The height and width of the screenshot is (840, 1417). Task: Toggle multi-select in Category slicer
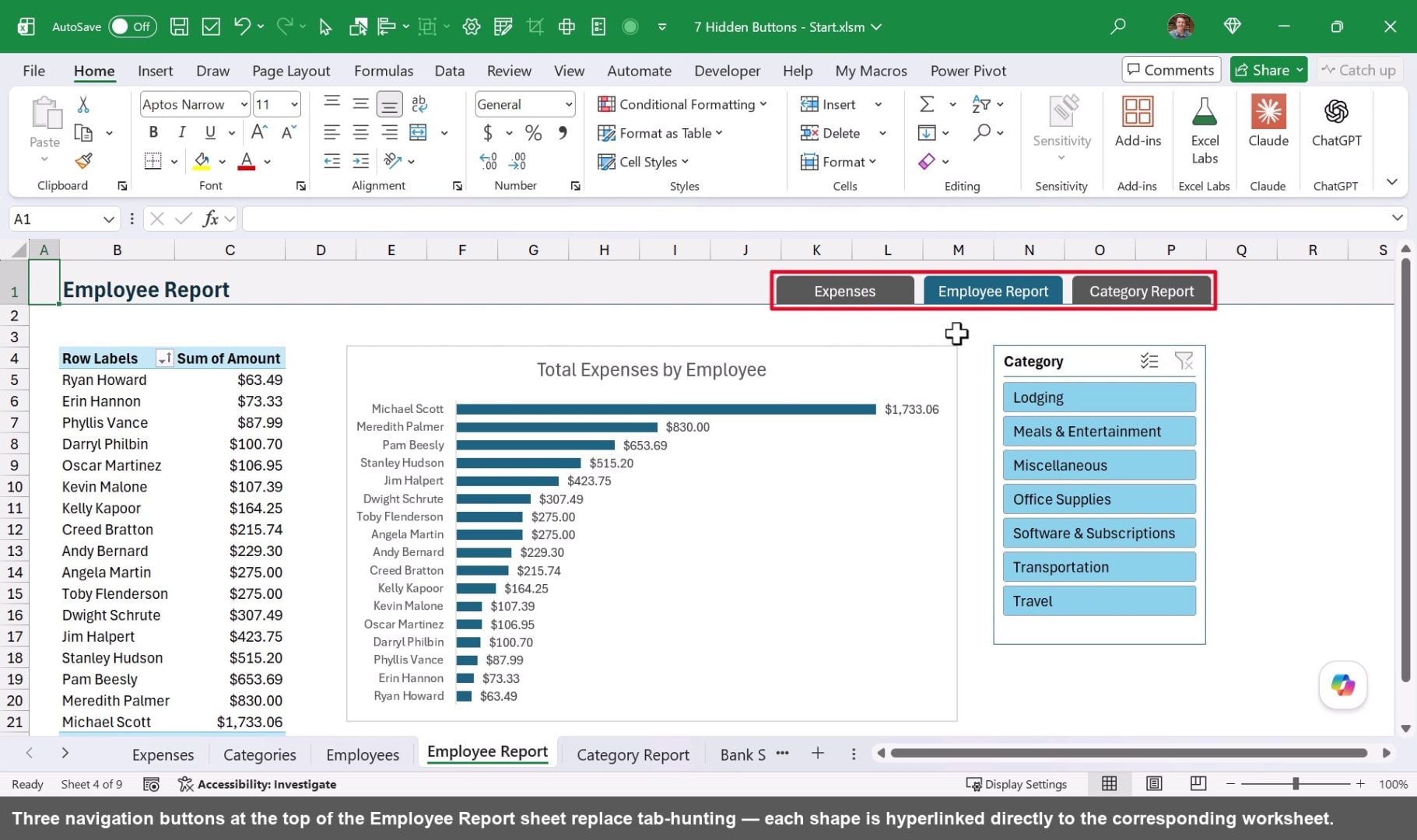coord(1149,361)
